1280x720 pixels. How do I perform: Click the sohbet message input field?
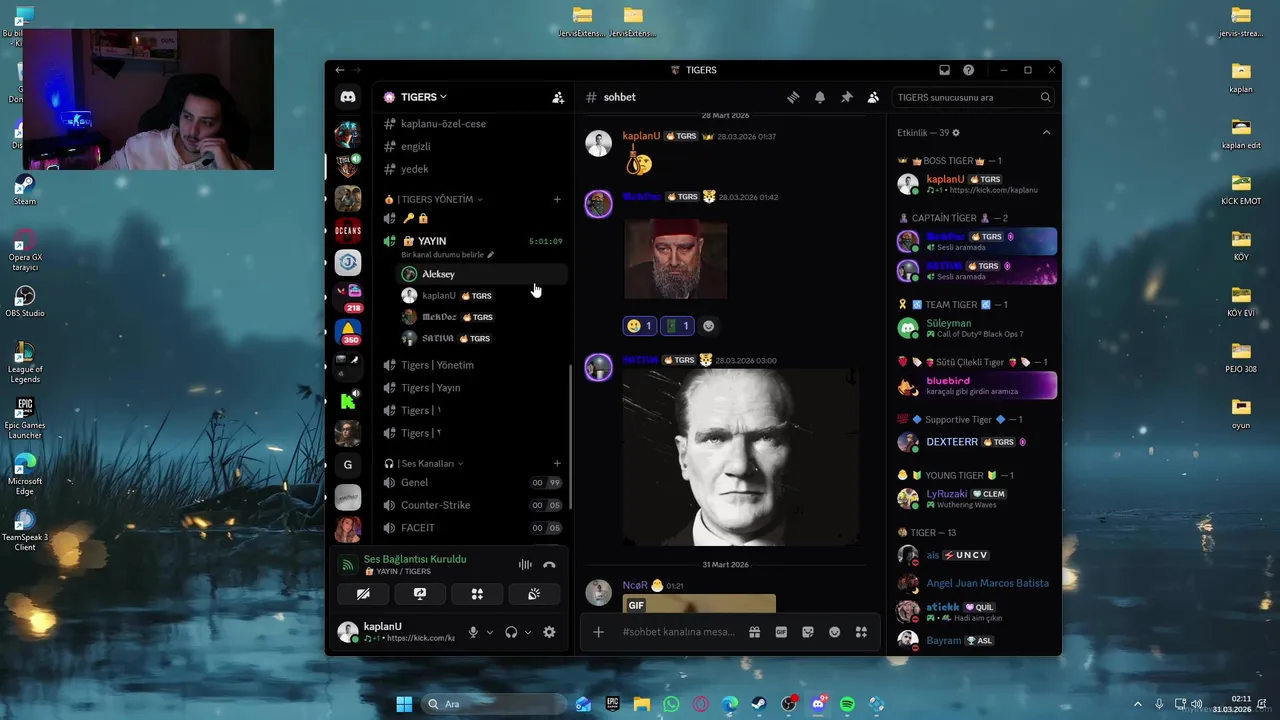click(679, 632)
